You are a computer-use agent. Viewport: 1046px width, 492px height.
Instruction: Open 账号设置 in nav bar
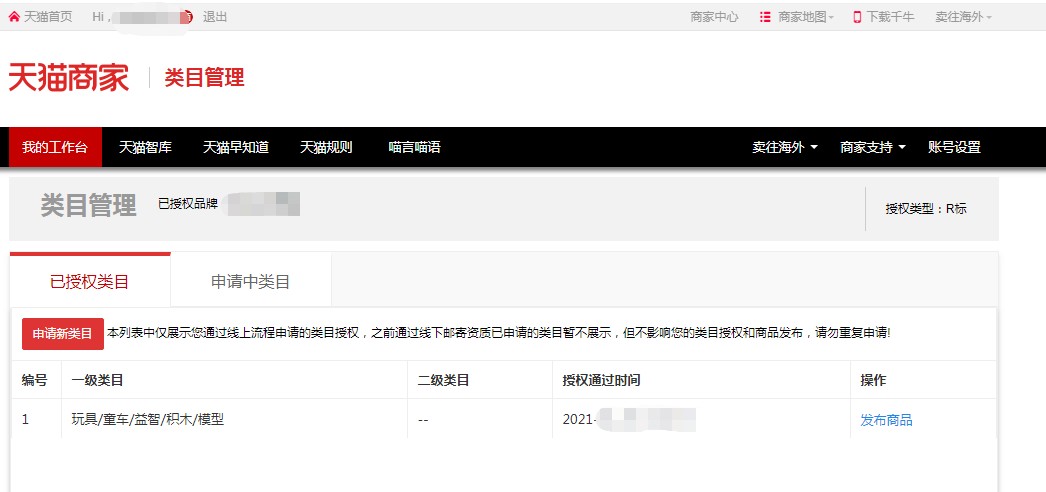coord(955,147)
